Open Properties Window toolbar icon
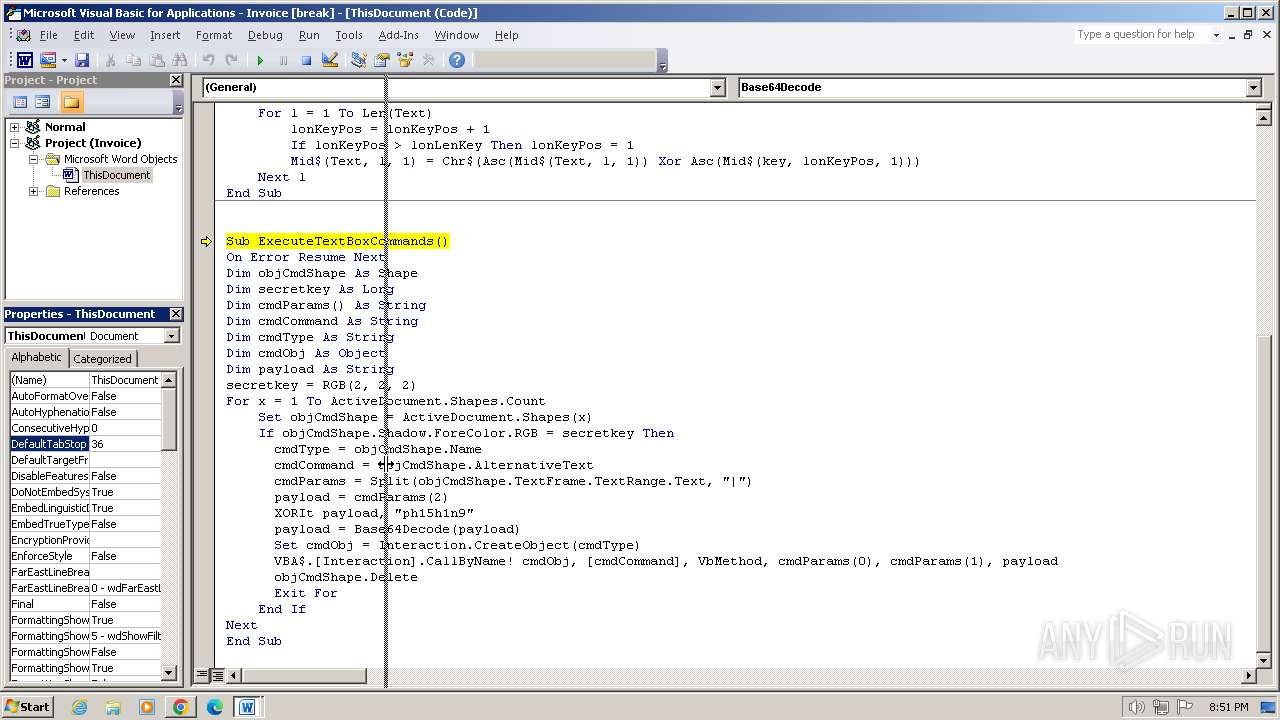 pyautogui.click(x=382, y=61)
